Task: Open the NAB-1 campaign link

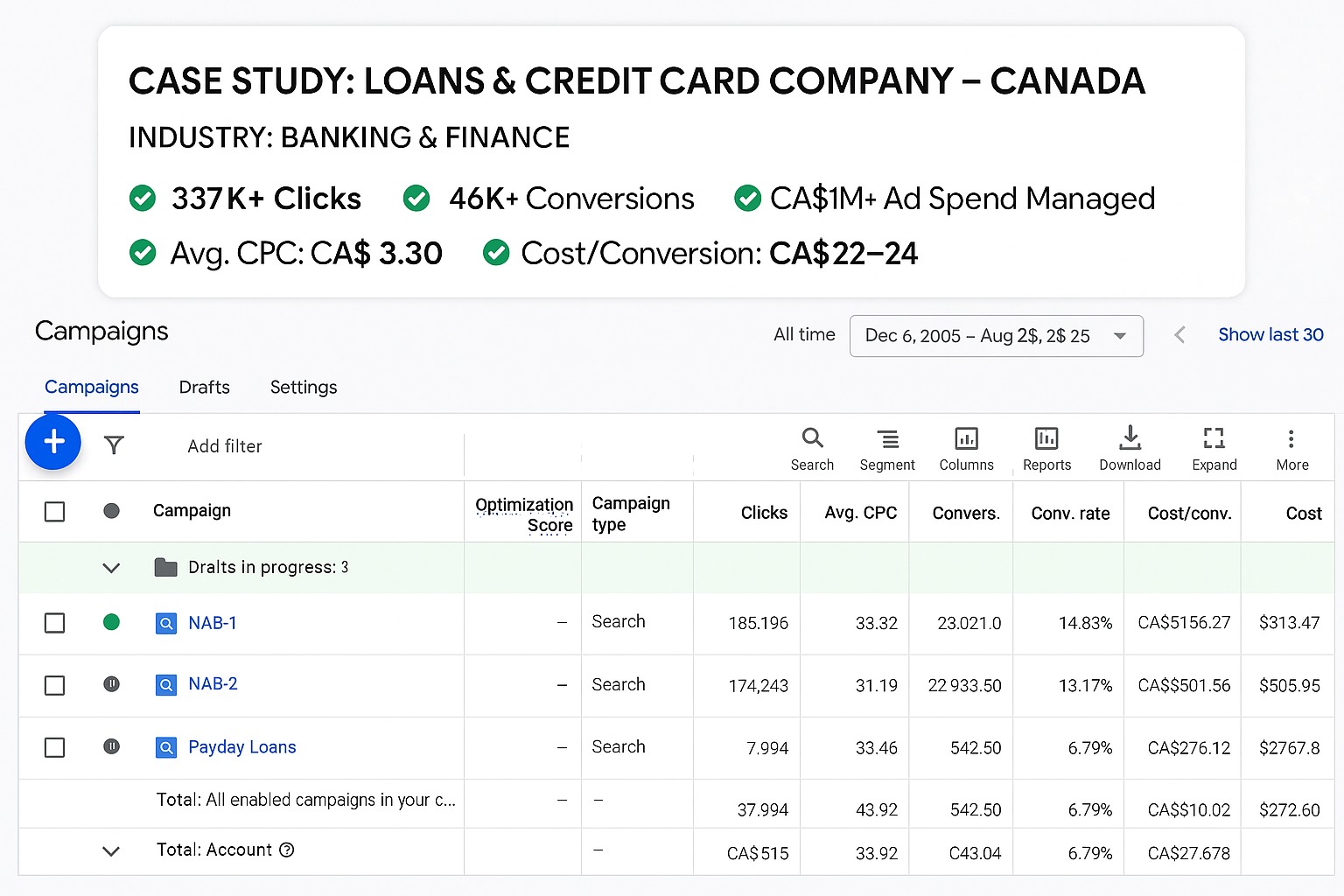Action: (x=213, y=623)
